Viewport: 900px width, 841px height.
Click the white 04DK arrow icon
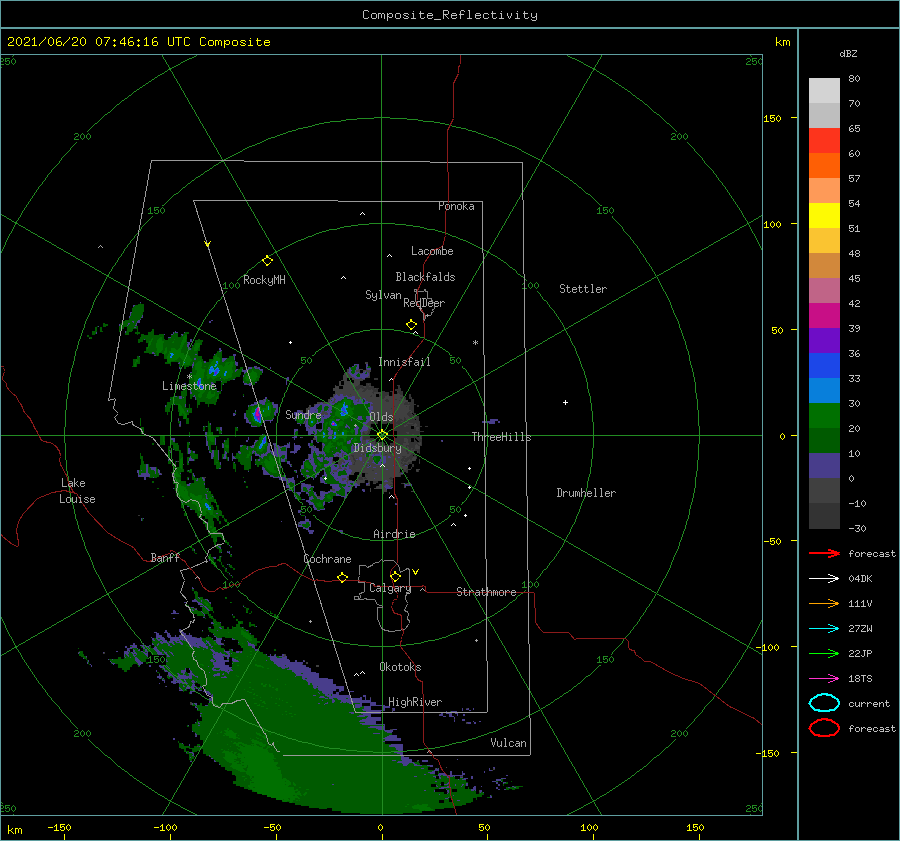tap(824, 578)
